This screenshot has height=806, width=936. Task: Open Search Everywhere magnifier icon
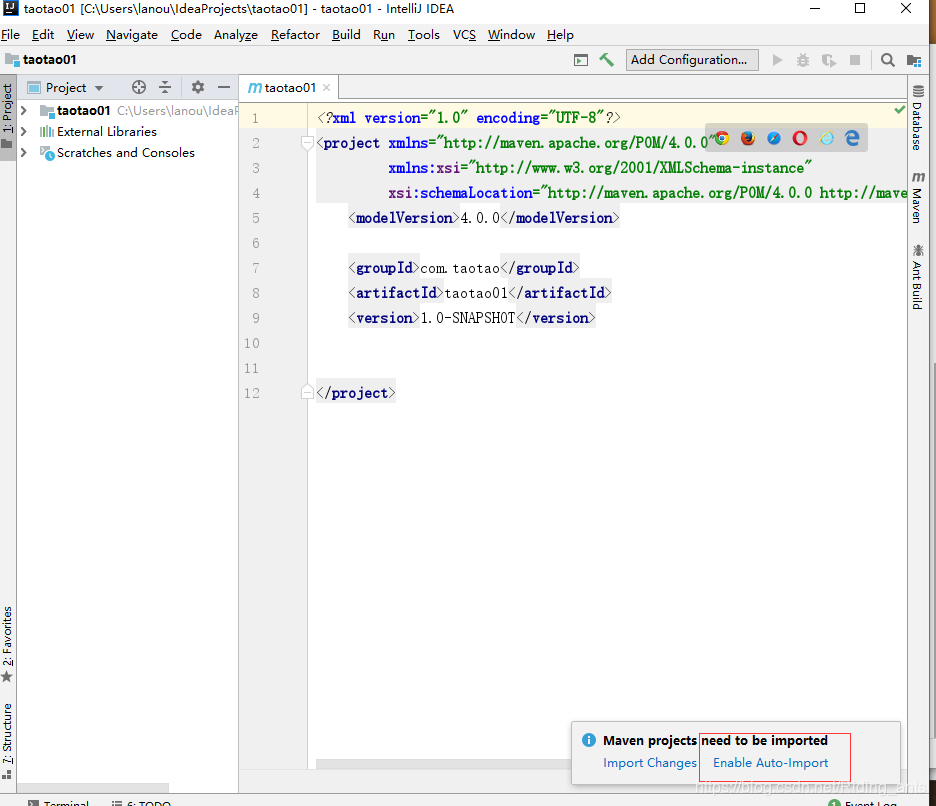(x=888, y=60)
